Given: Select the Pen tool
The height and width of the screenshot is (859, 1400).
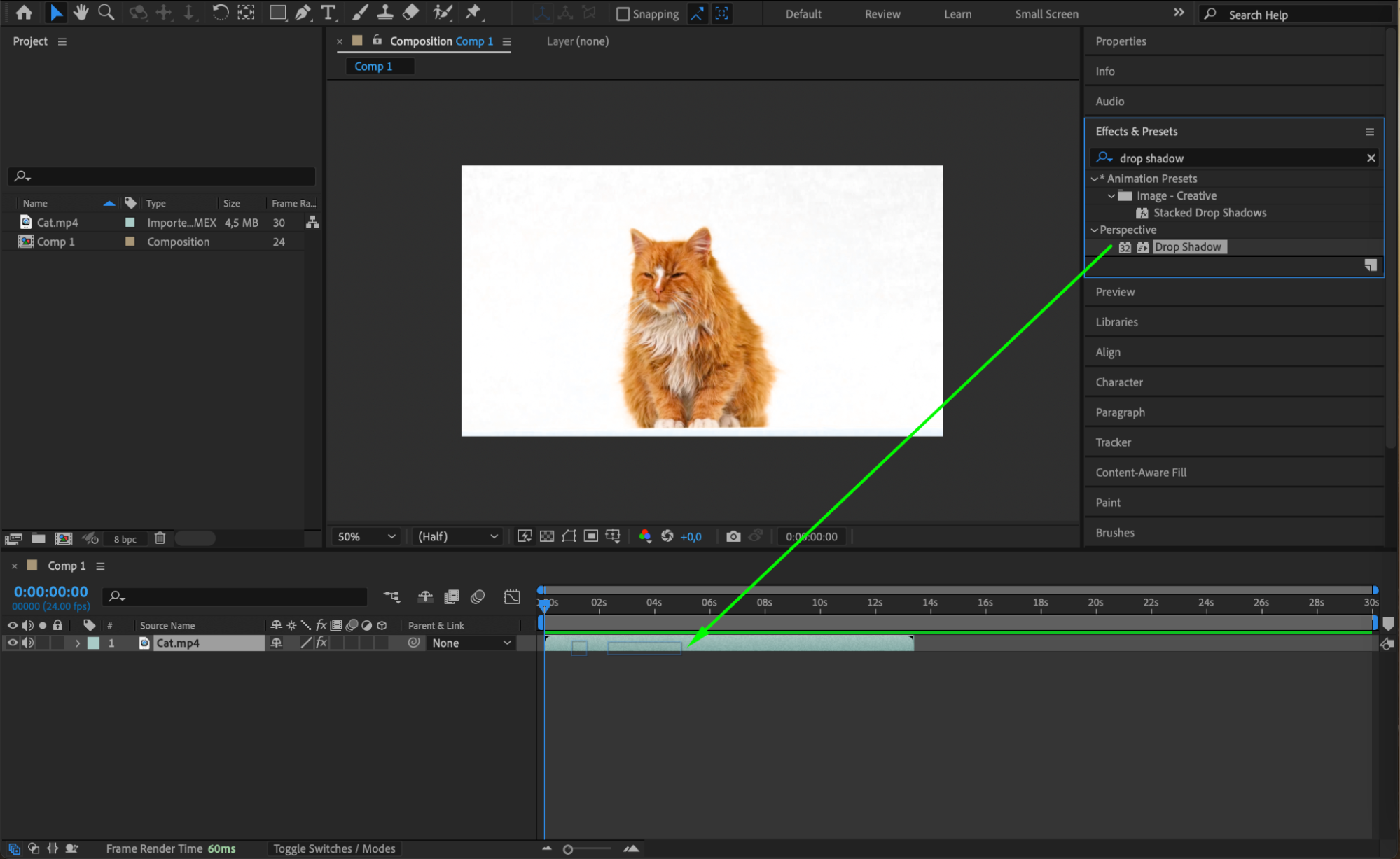Looking at the screenshot, I should point(303,12).
